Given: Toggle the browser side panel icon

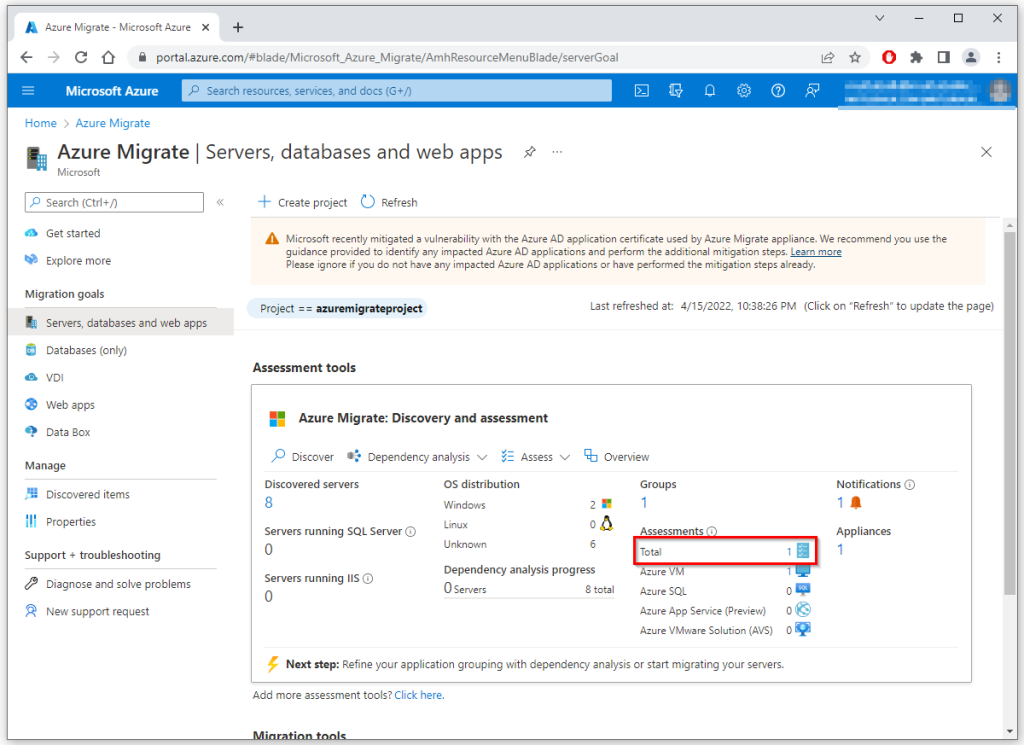Looking at the screenshot, I should 943,57.
